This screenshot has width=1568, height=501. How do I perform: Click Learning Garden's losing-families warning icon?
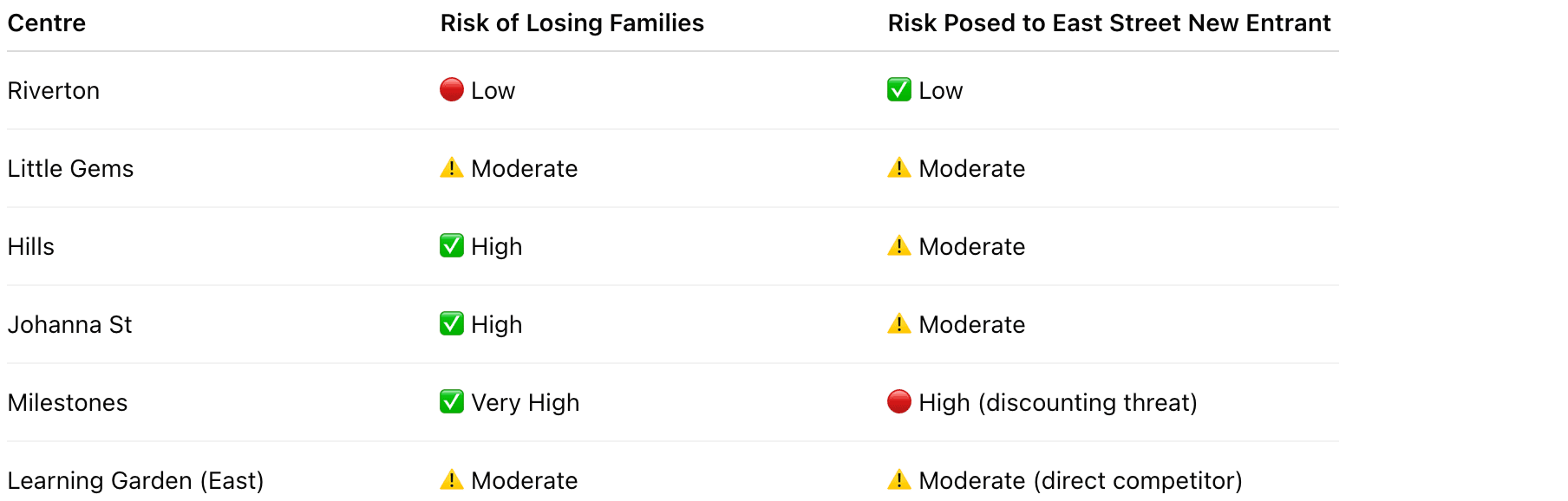pos(451,479)
